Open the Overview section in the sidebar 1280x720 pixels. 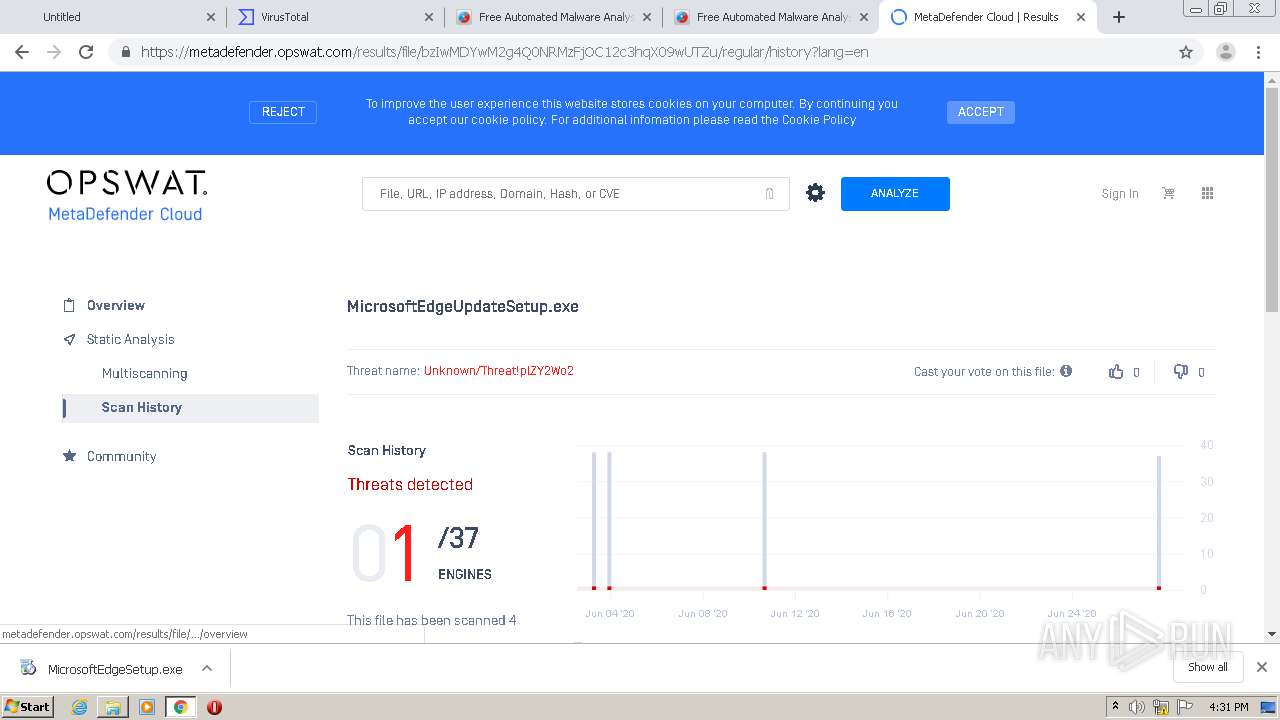(115, 305)
